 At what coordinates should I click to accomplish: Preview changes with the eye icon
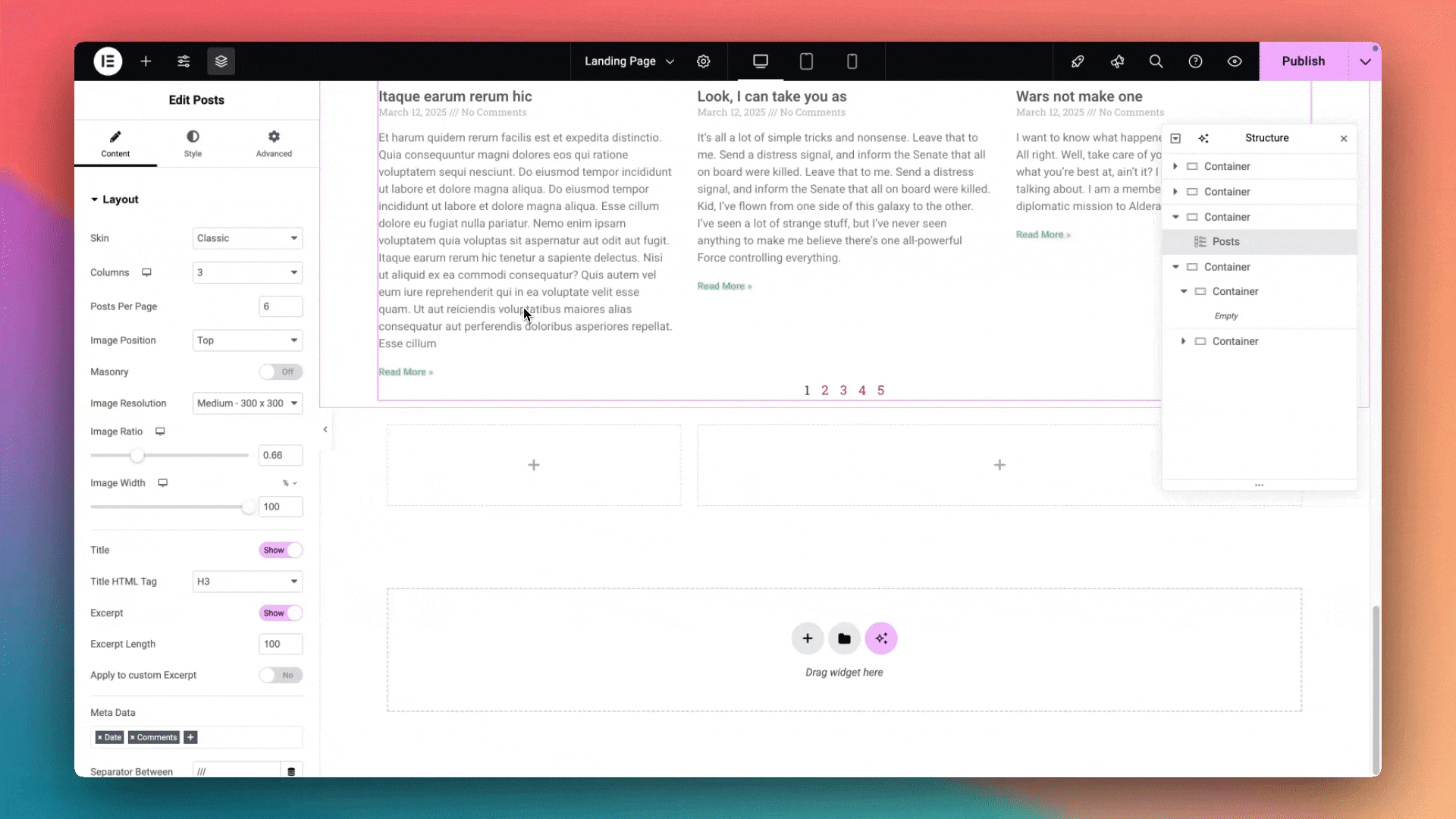click(1235, 61)
